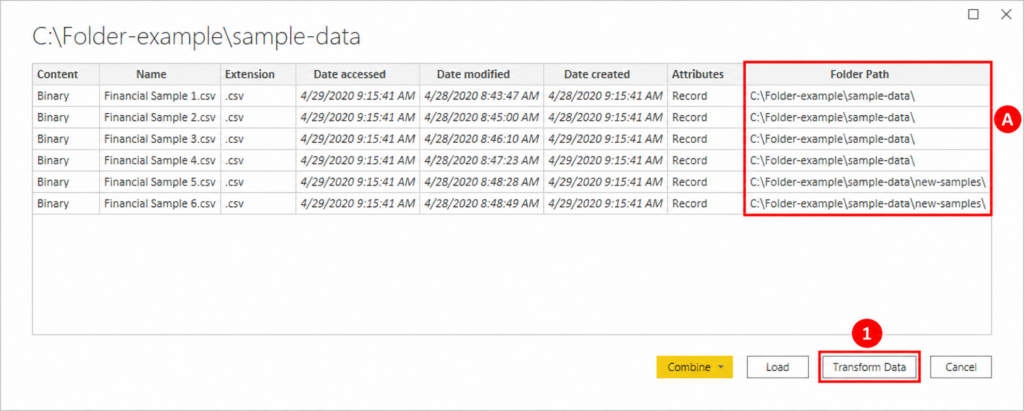Viewport: 1024px width, 411px height.
Task: Click date modified 4/28/2020 8:47:23 AM
Action: coord(481,161)
